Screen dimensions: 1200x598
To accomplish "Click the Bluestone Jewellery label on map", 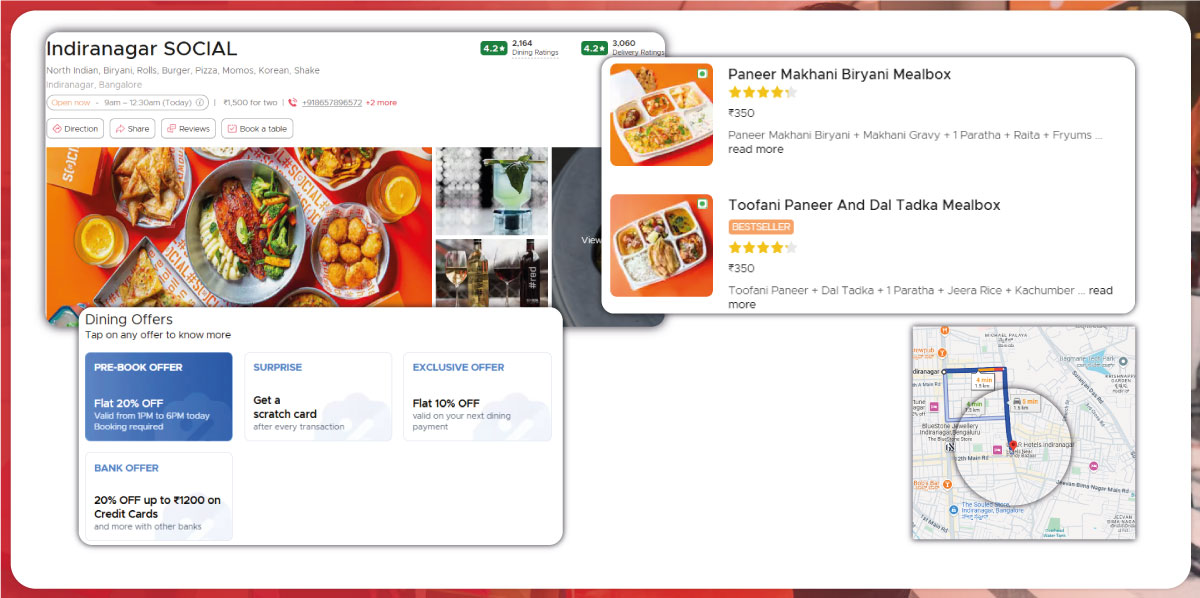I will click(x=949, y=431).
